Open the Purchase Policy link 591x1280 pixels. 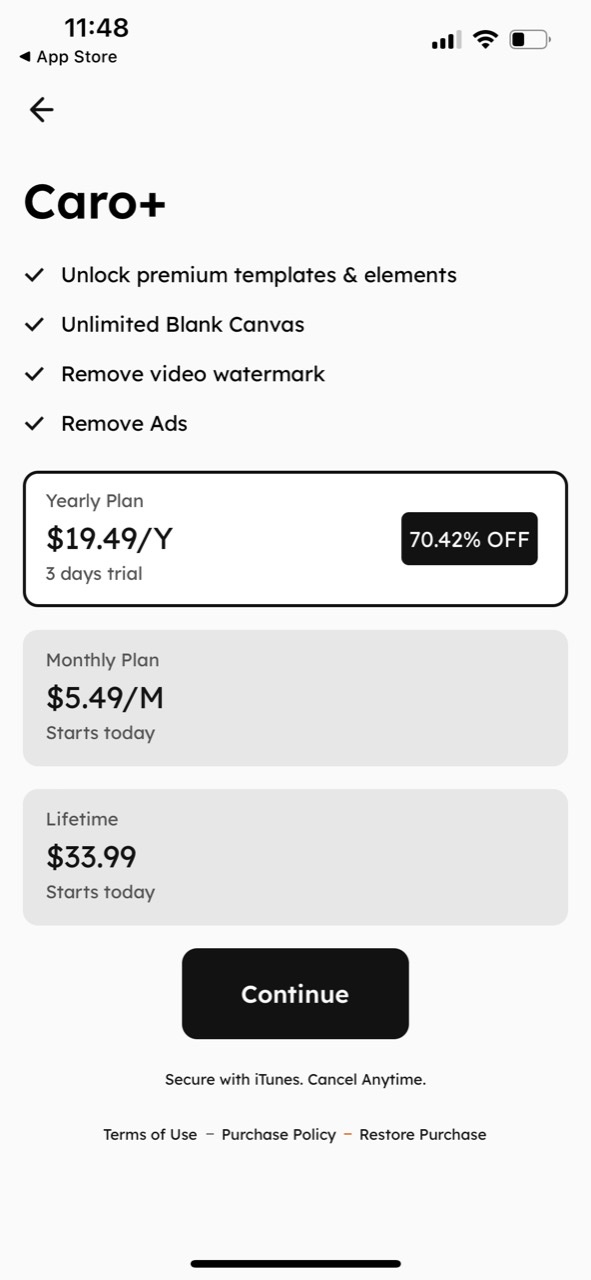coord(279,1134)
